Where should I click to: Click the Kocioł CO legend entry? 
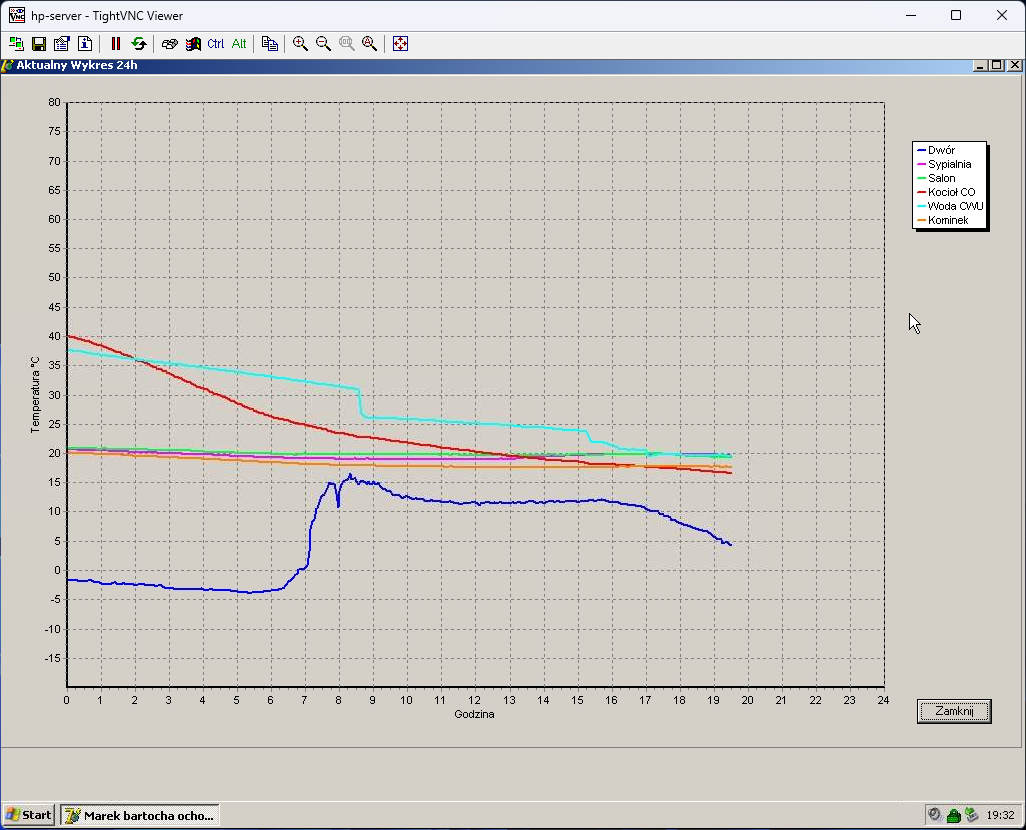951,192
